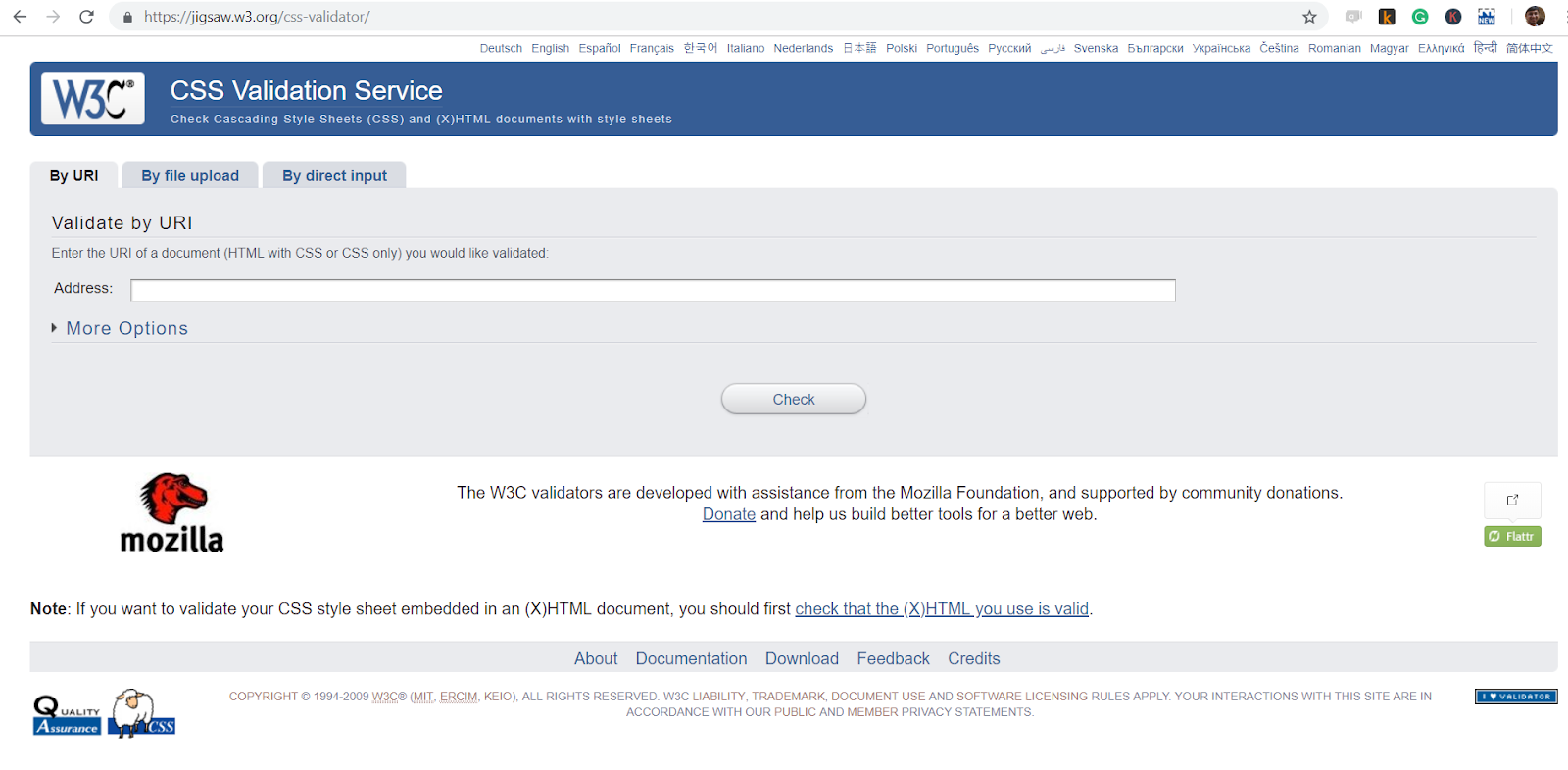The height and width of the screenshot is (770, 1568).
Task: Click the browser forward arrow
Action: pyautogui.click(x=53, y=17)
